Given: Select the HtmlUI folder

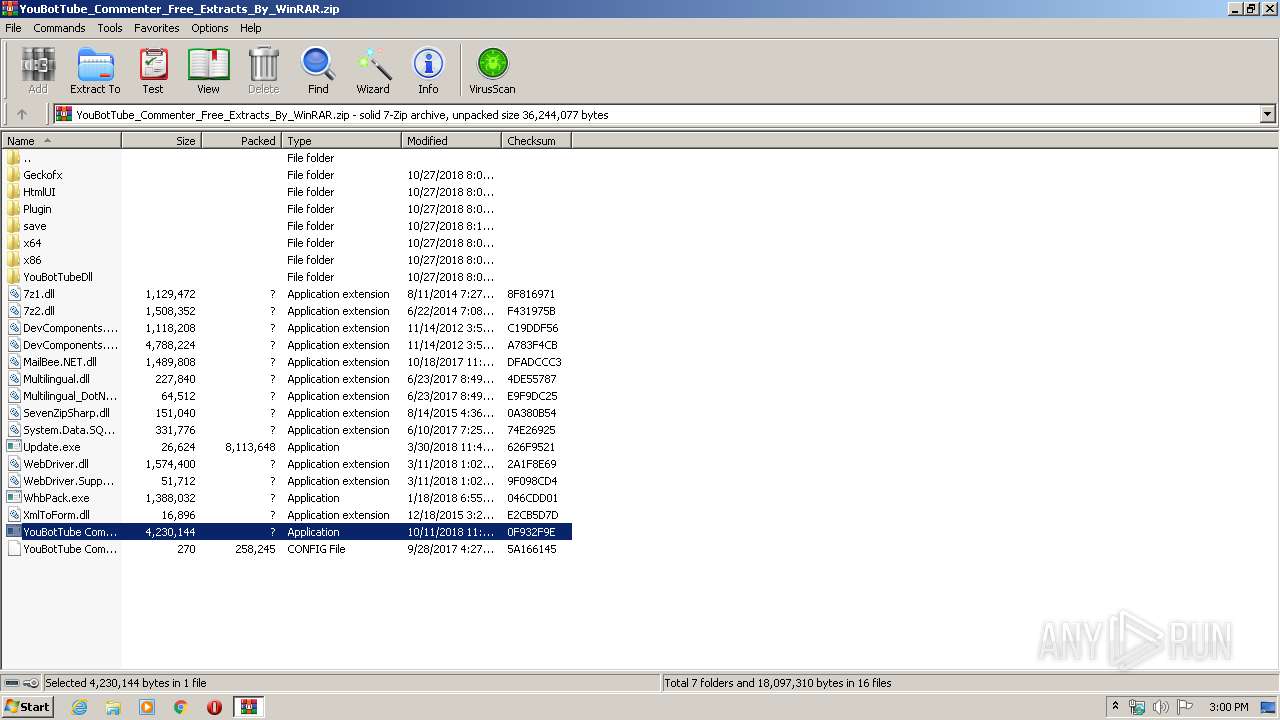Looking at the screenshot, I should coord(39,192).
